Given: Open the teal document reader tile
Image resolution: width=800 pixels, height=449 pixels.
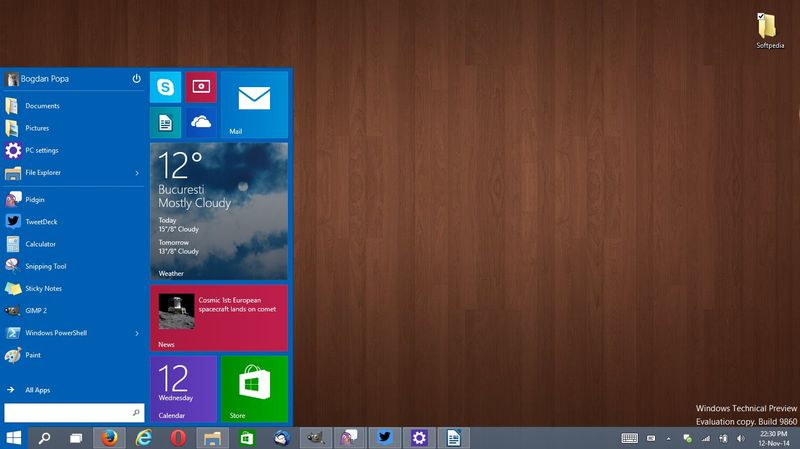Looking at the screenshot, I should coord(165,122).
